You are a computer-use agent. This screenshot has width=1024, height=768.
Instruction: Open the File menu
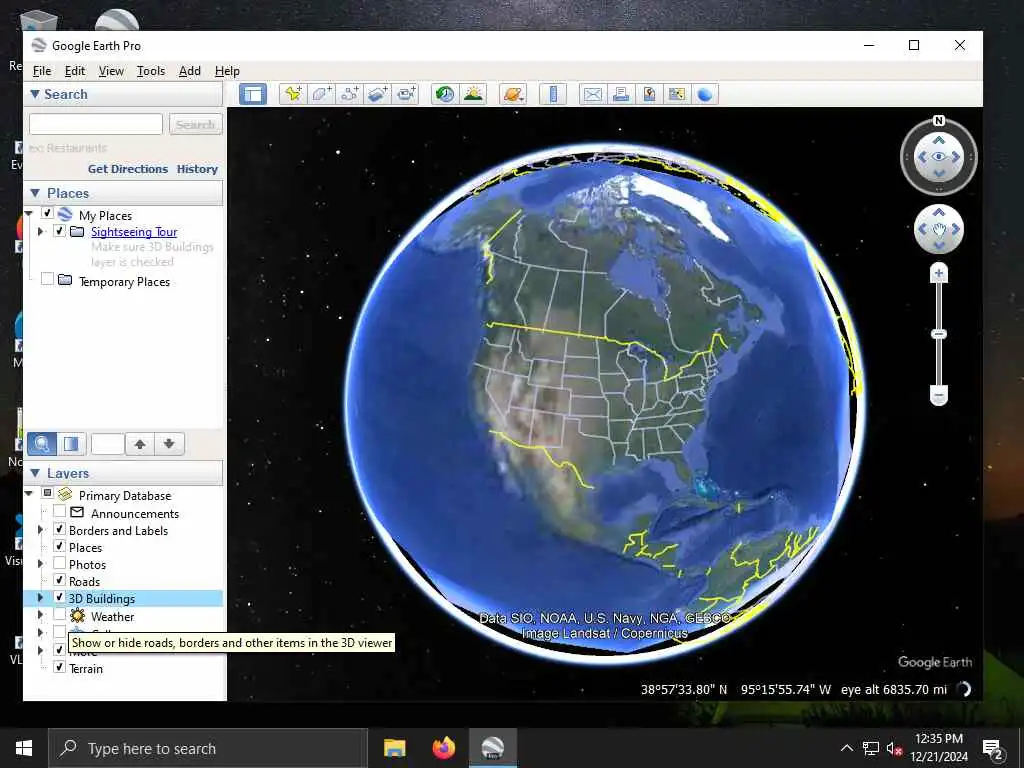(42, 71)
